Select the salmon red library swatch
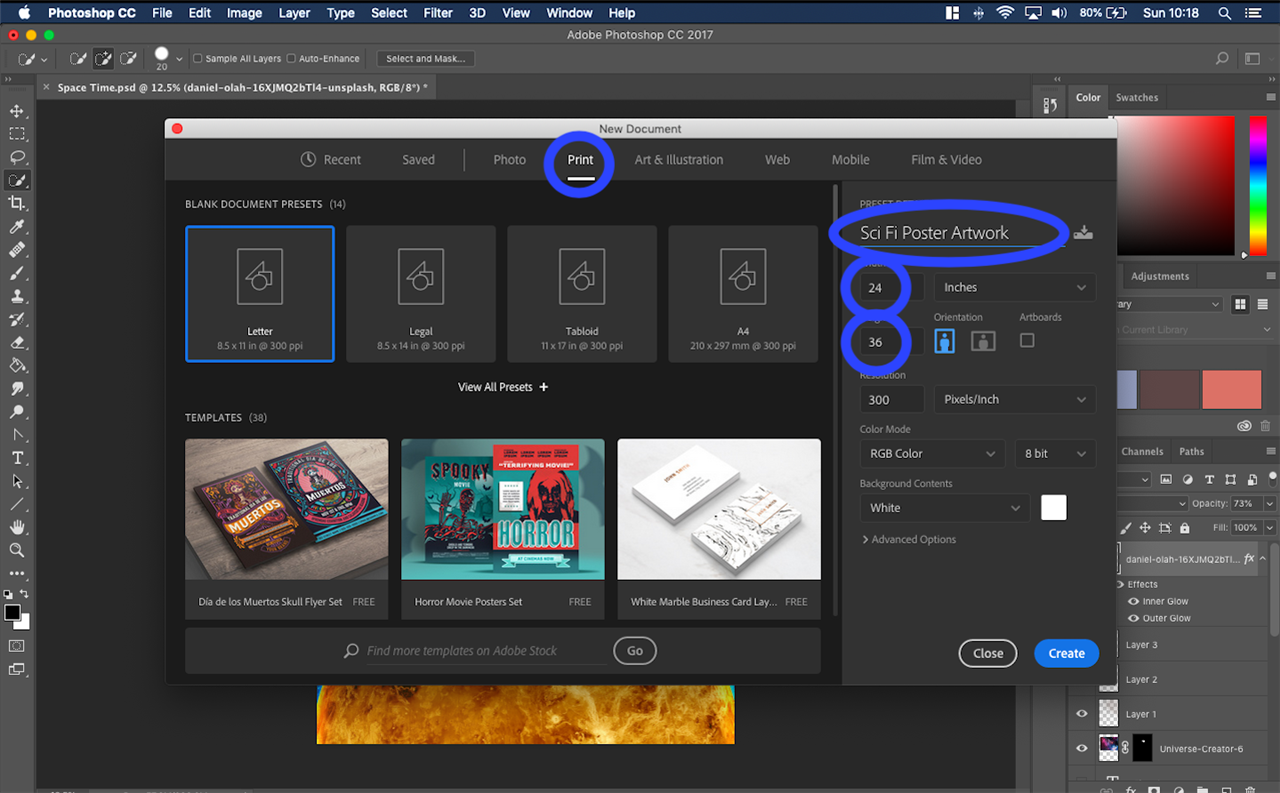The height and width of the screenshot is (793, 1280). (x=1231, y=389)
